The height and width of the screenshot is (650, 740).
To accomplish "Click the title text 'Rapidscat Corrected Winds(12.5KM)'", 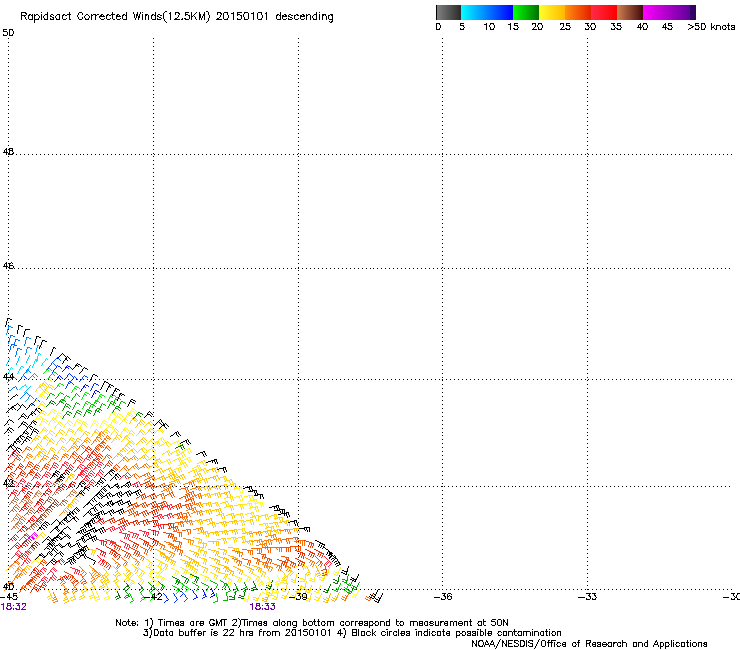I will pos(115,17).
